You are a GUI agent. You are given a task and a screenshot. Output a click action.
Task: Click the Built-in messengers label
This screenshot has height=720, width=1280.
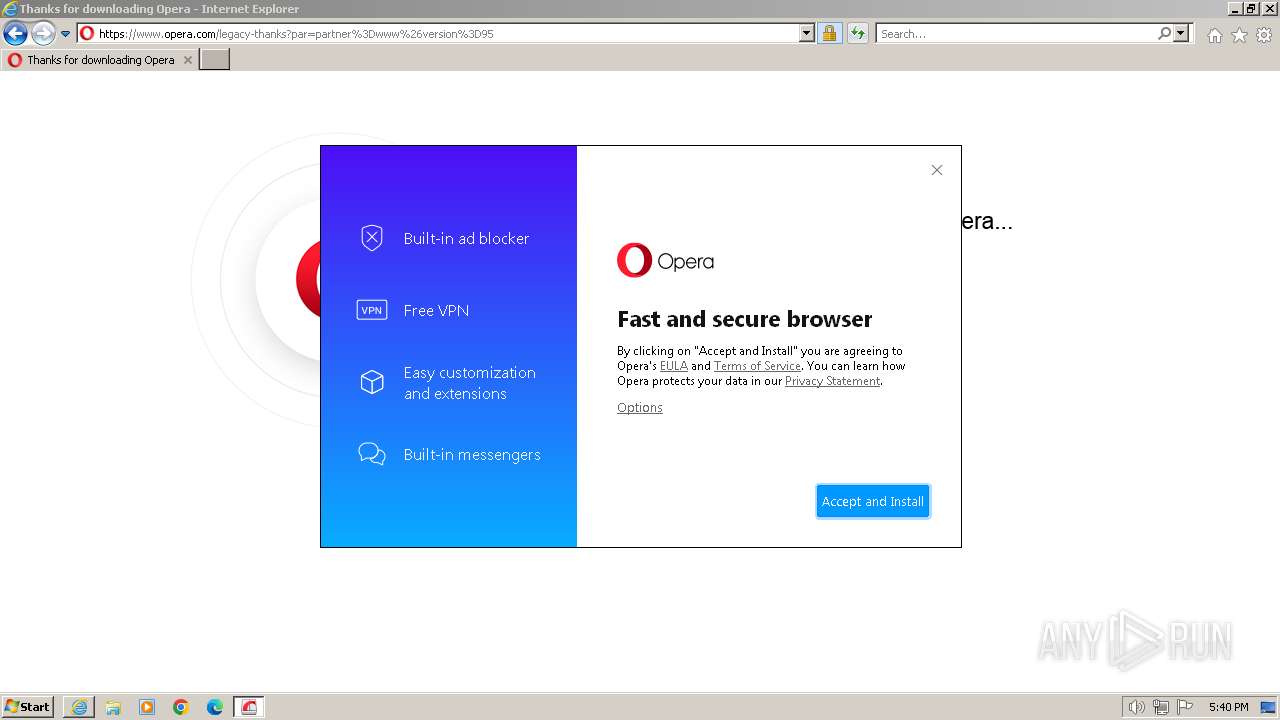[472, 454]
